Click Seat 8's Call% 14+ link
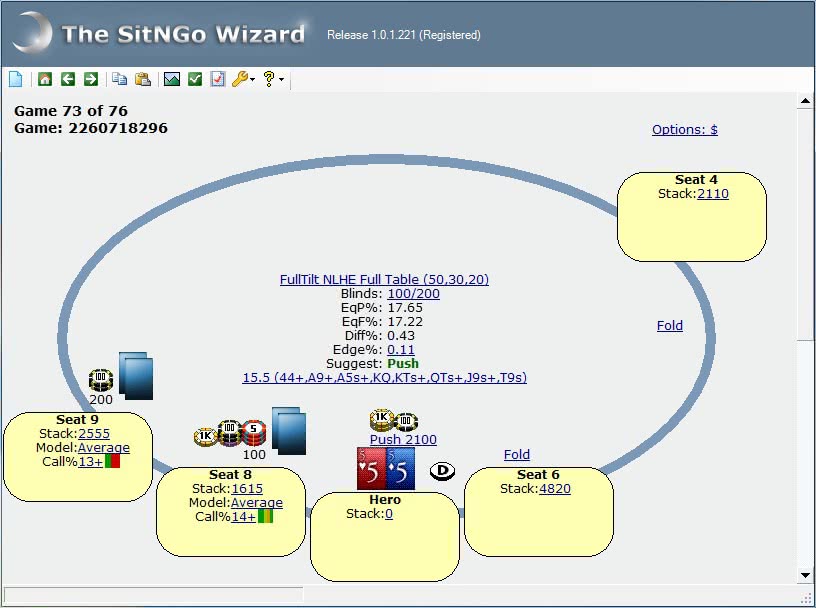 pos(244,517)
